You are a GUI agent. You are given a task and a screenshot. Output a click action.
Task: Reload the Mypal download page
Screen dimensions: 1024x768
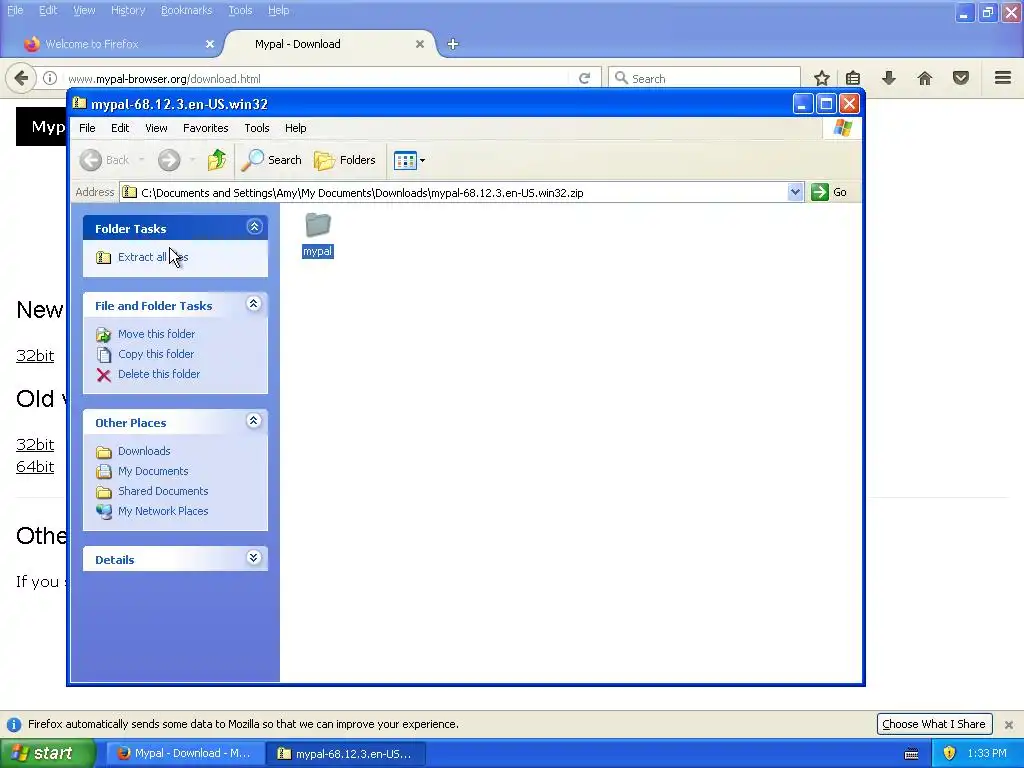click(584, 78)
